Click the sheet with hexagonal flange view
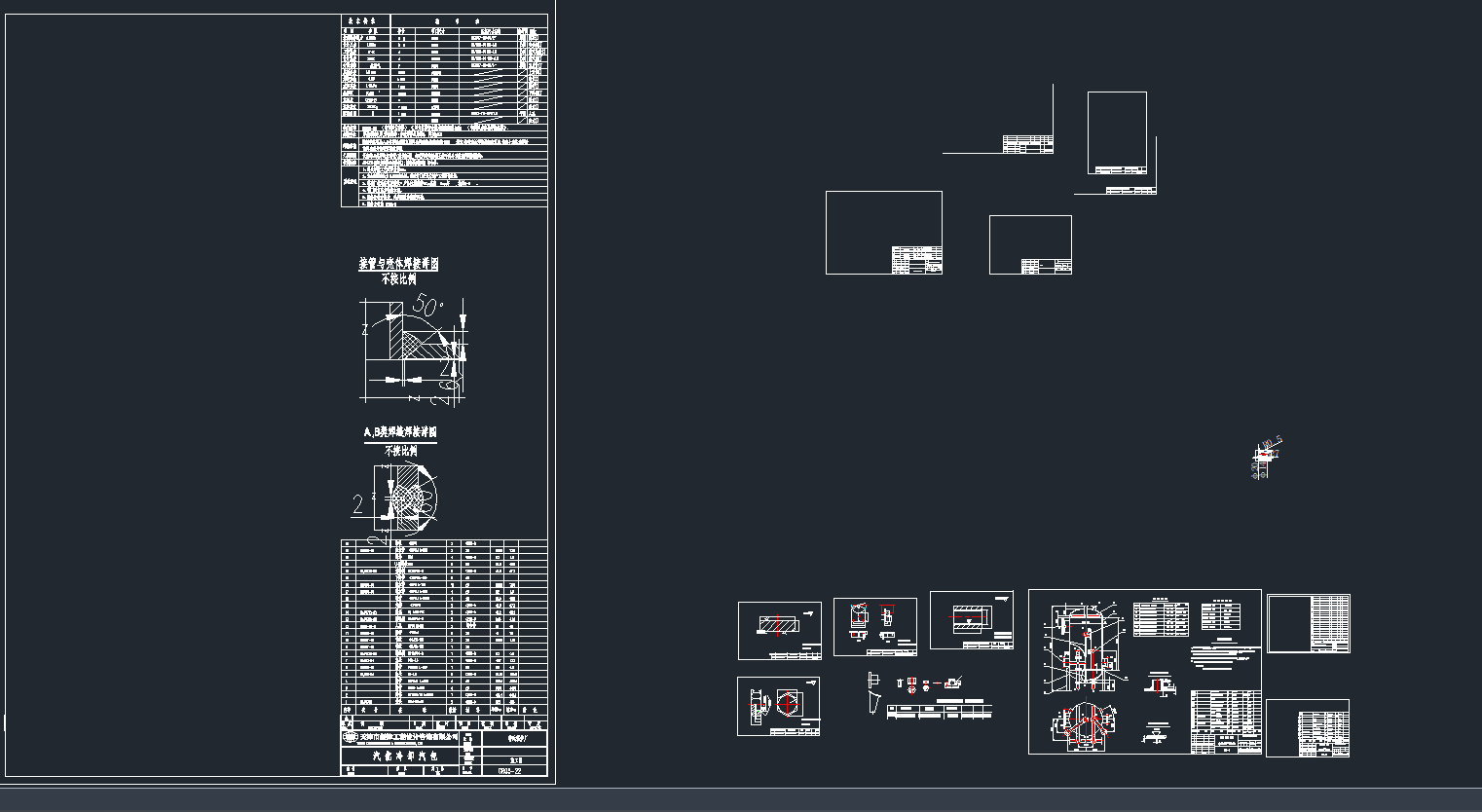This screenshot has width=1482, height=812. pyautogui.click(x=778, y=706)
